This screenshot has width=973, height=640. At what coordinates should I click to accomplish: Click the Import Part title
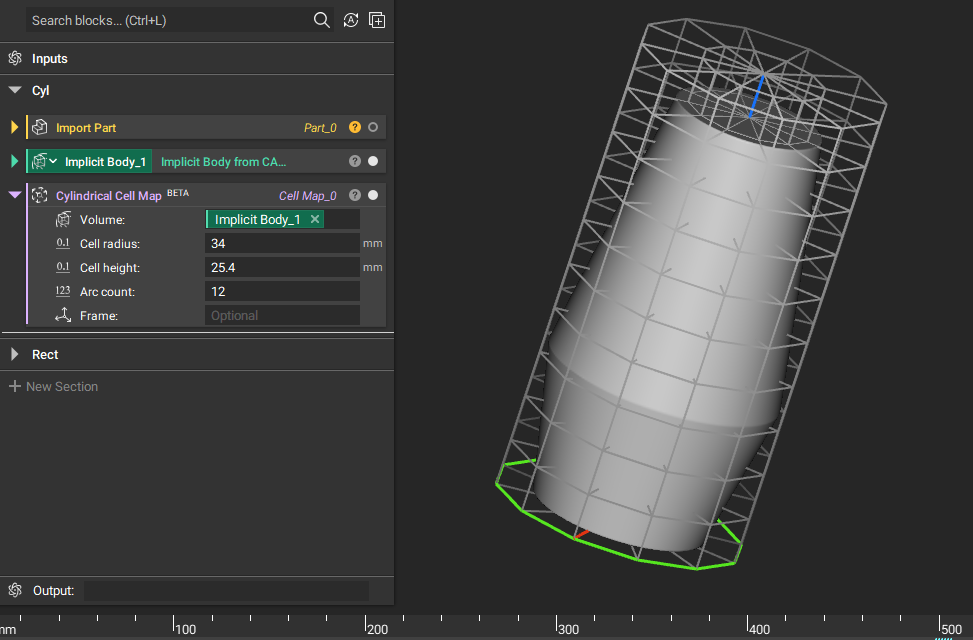point(86,127)
